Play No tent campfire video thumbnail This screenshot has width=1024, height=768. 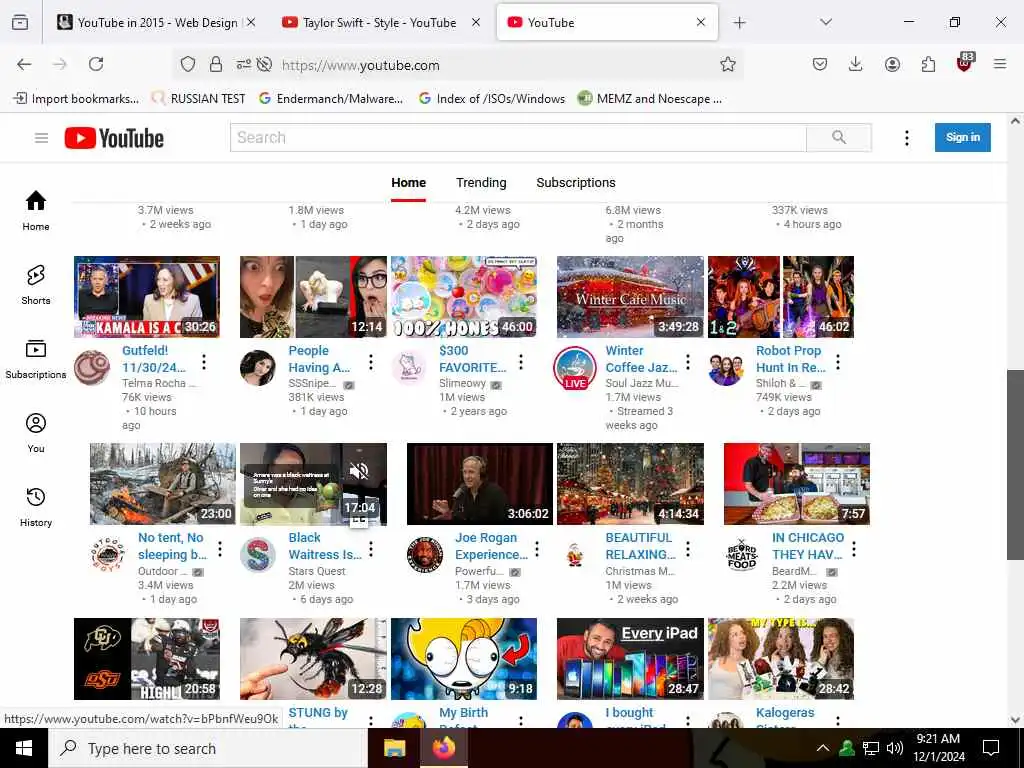pyautogui.click(x=163, y=484)
